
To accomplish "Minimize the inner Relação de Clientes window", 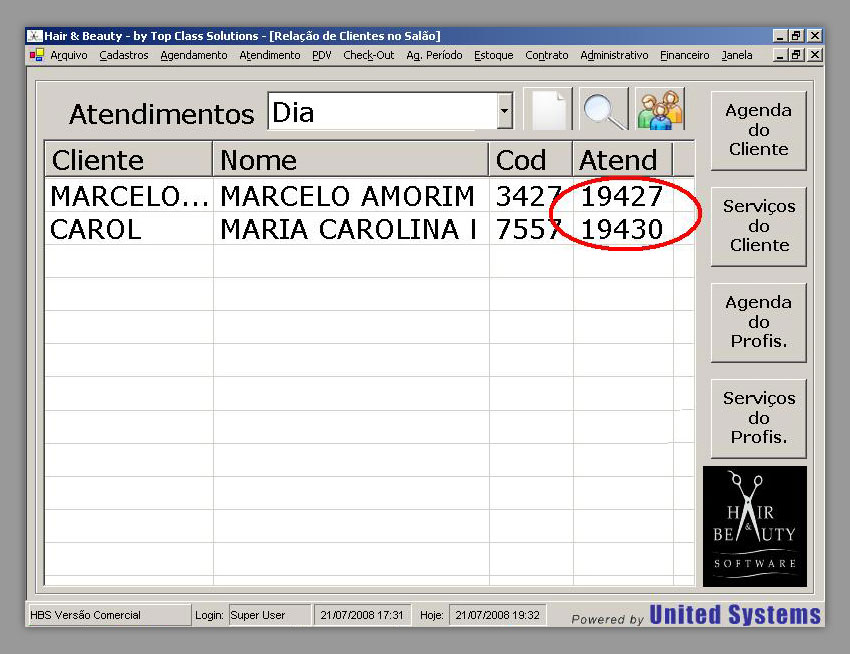I will tap(780, 55).
